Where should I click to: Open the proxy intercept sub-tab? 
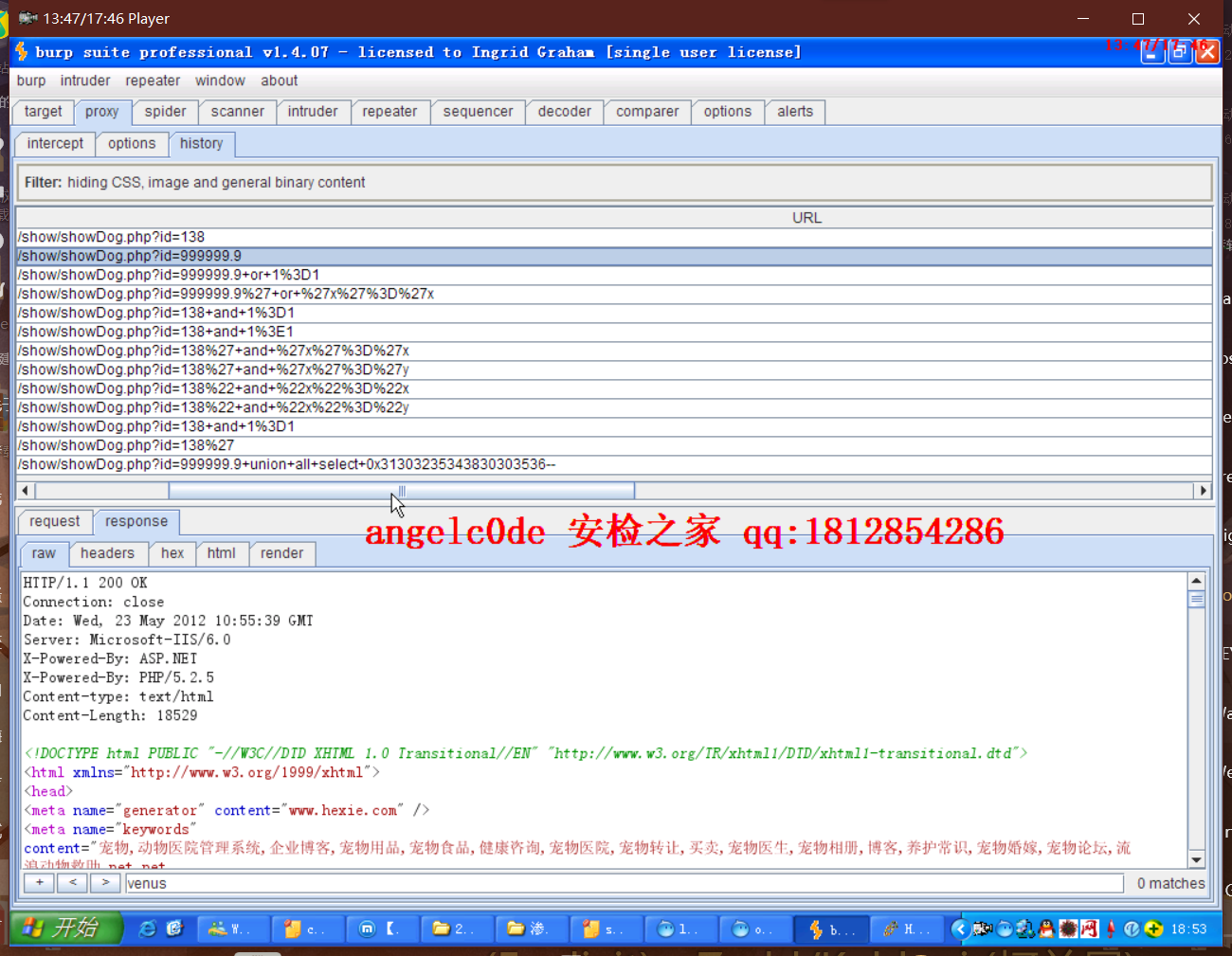tap(55, 144)
